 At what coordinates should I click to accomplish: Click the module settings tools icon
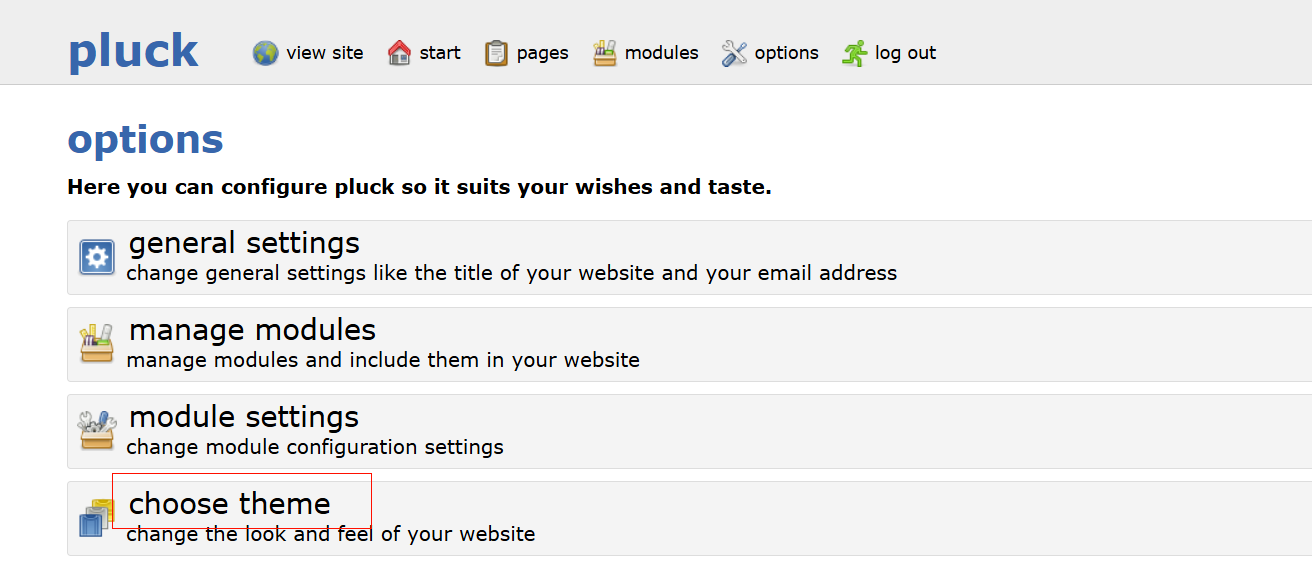point(97,430)
